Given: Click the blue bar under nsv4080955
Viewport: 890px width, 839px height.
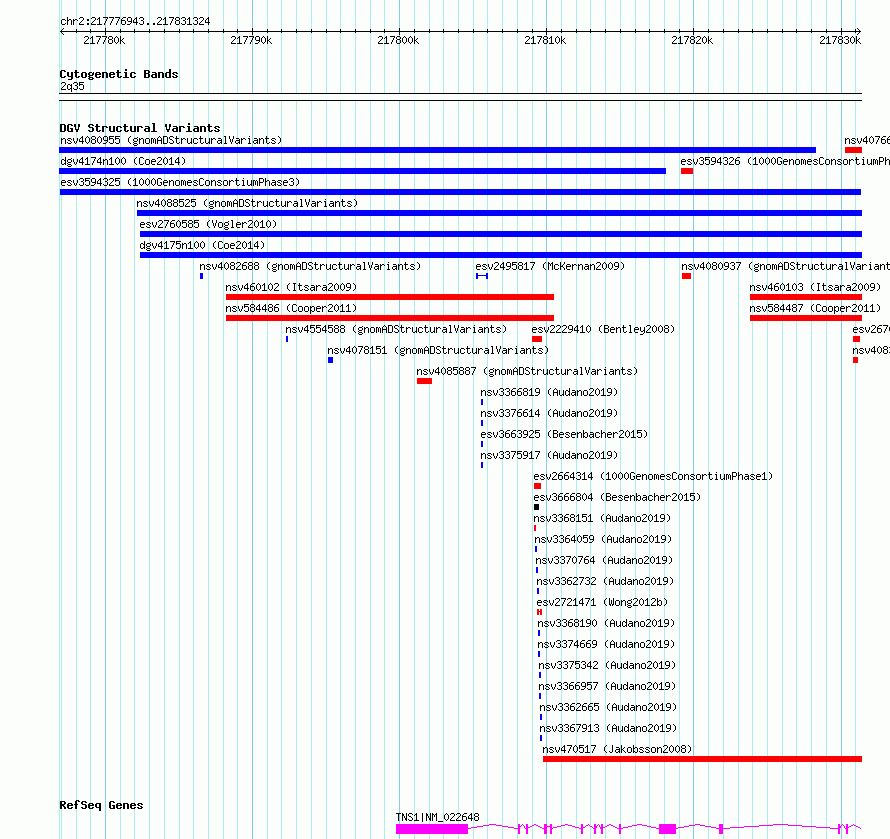Looking at the screenshot, I should pyautogui.click(x=438, y=150).
